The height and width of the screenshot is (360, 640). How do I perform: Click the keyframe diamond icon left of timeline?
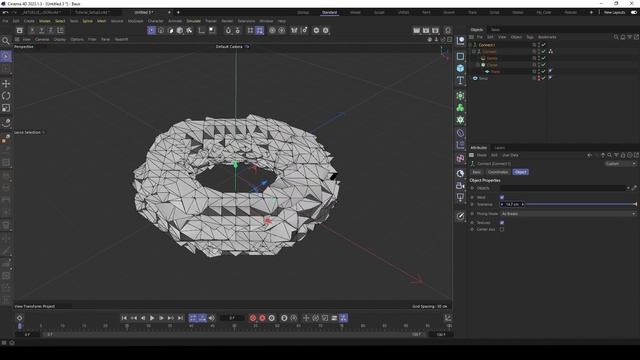[x=20, y=318]
